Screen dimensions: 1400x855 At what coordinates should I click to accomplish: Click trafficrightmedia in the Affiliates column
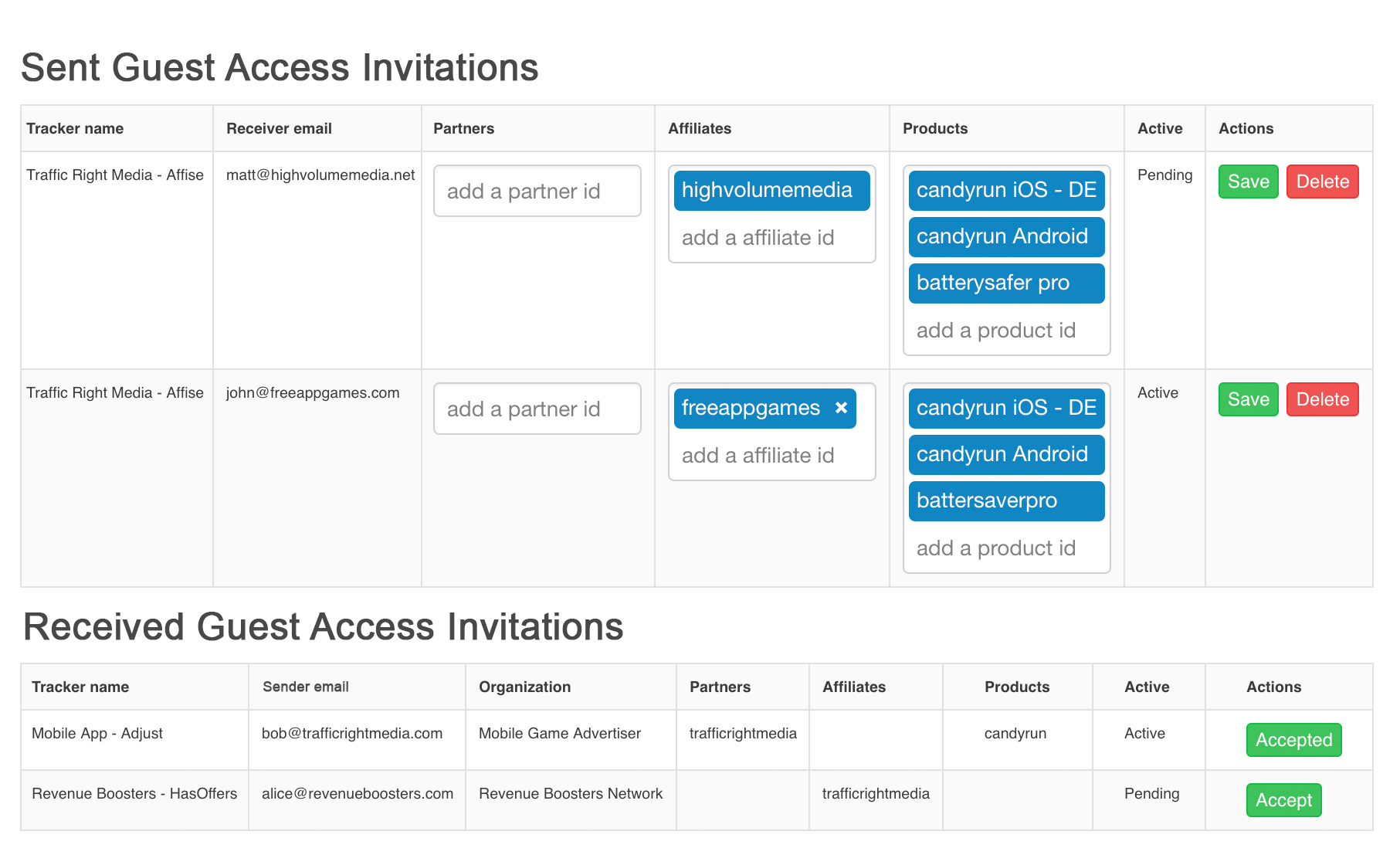pos(876,794)
